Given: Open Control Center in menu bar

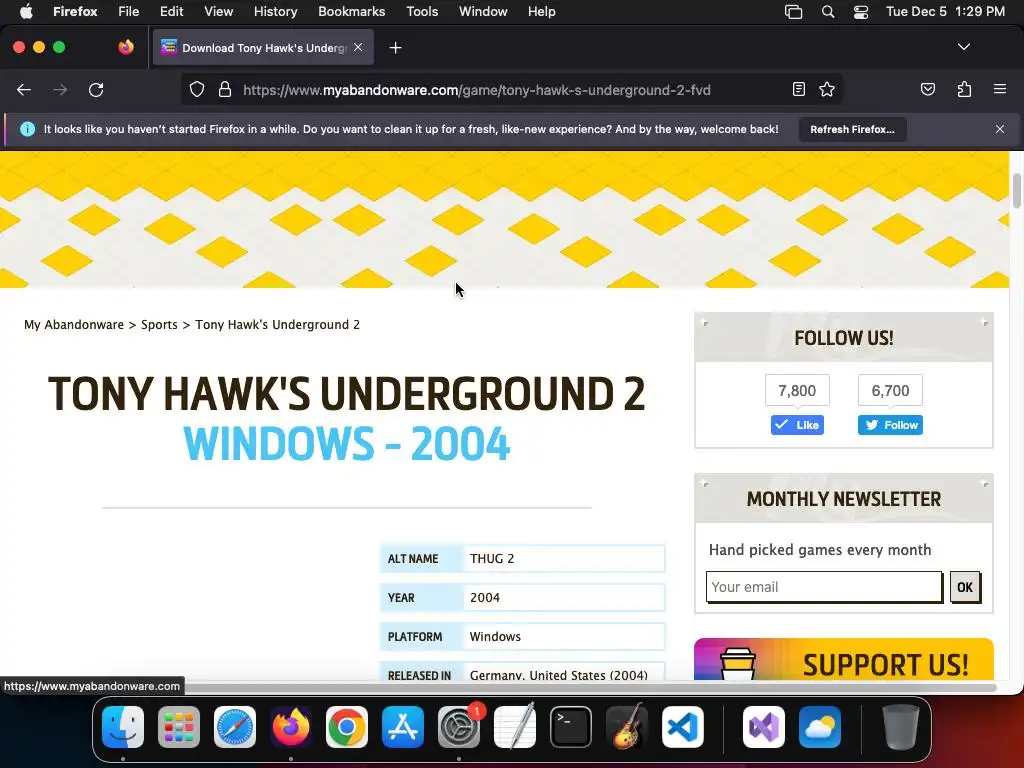Looking at the screenshot, I should point(861,12).
